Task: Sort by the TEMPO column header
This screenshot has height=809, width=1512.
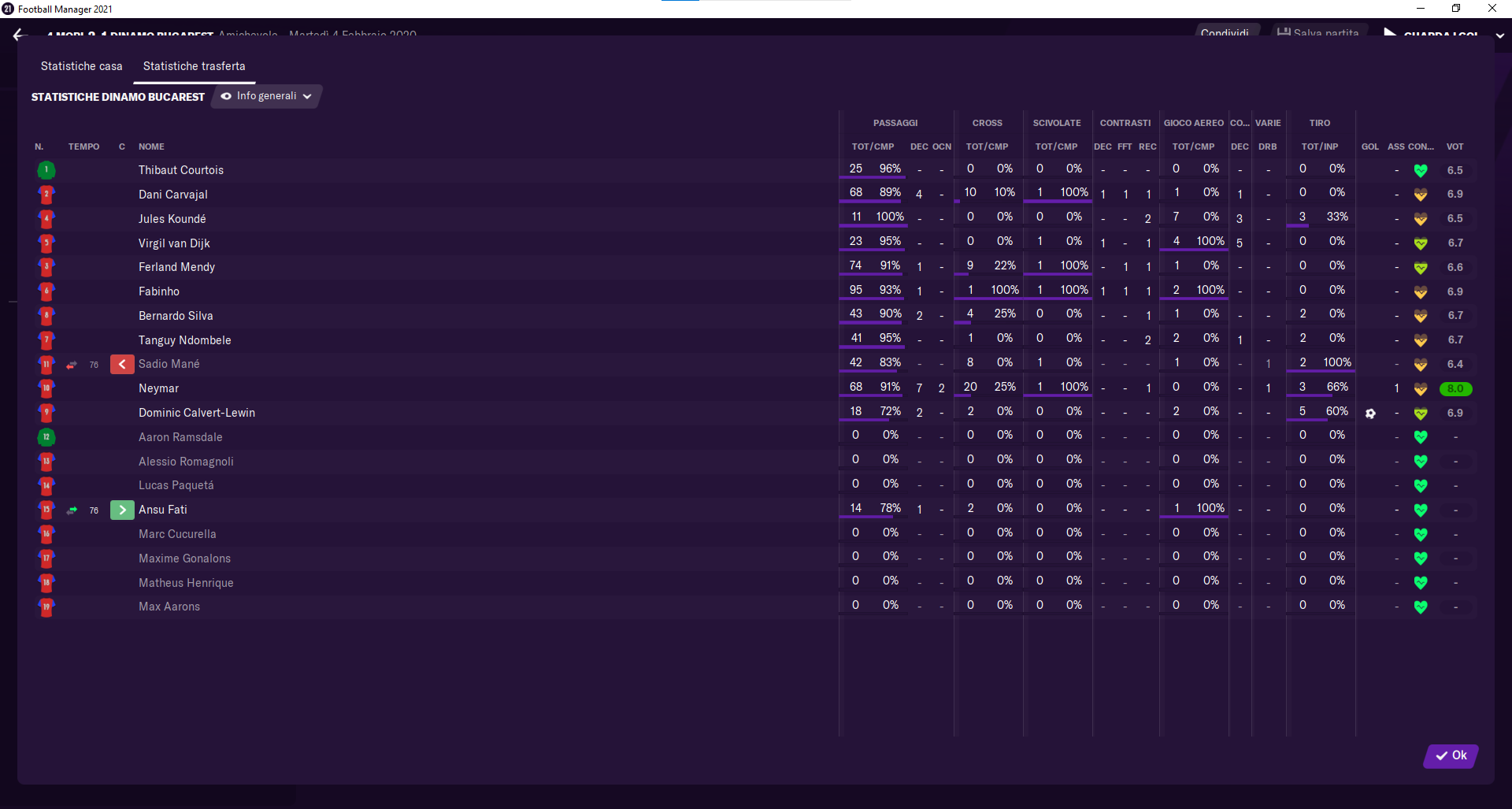Action: [x=83, y=147]
